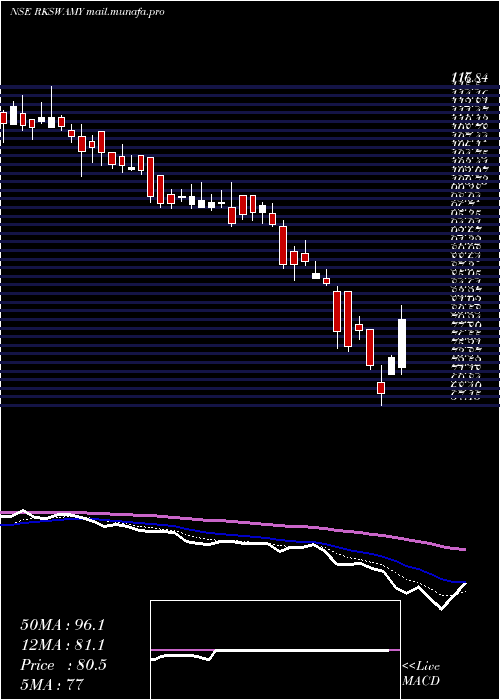
Task: Open the <<Live MACD label
Action: click(x=421, y=674)
